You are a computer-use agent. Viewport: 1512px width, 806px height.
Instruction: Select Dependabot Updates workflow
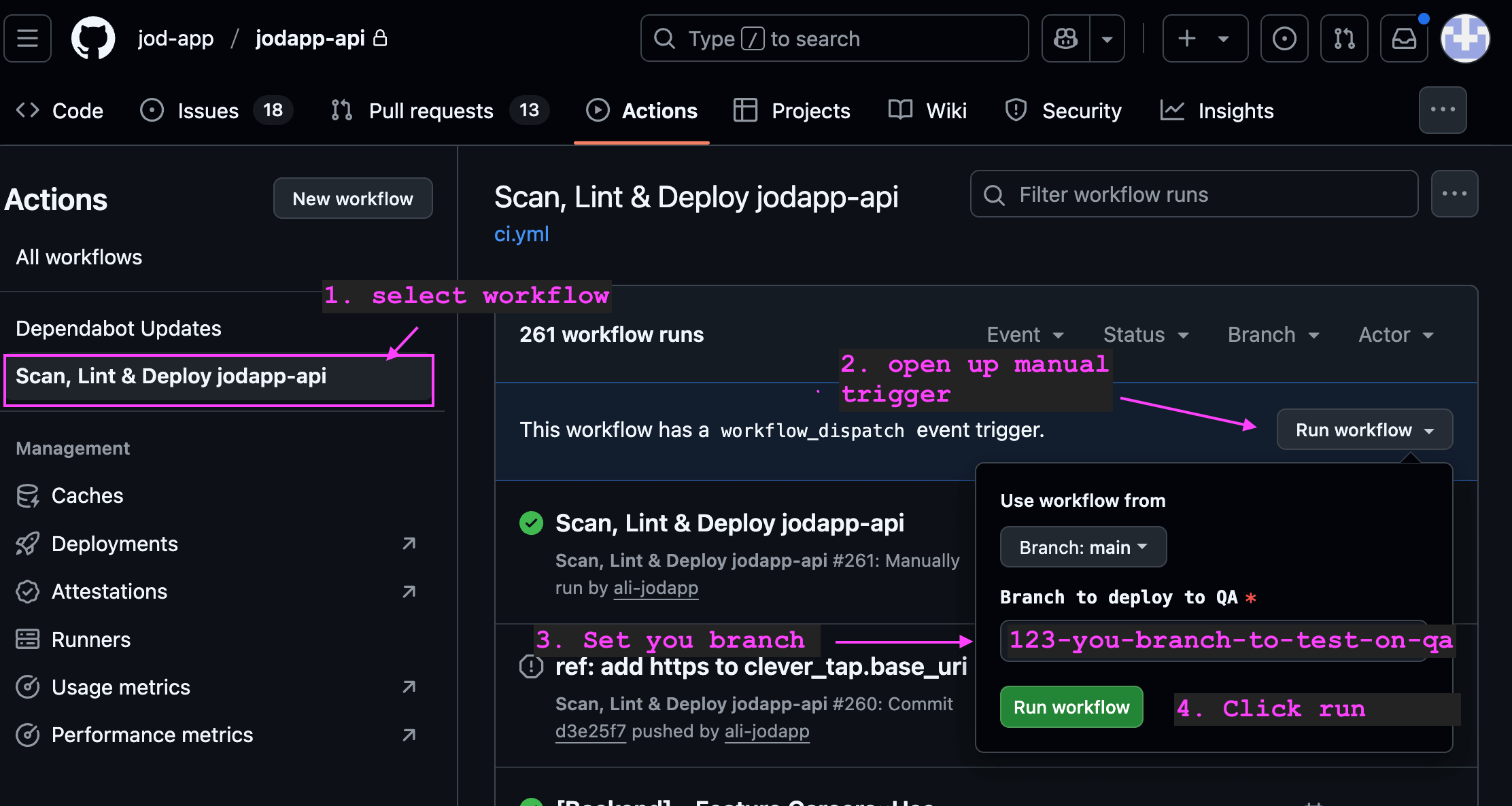point(118,328)
